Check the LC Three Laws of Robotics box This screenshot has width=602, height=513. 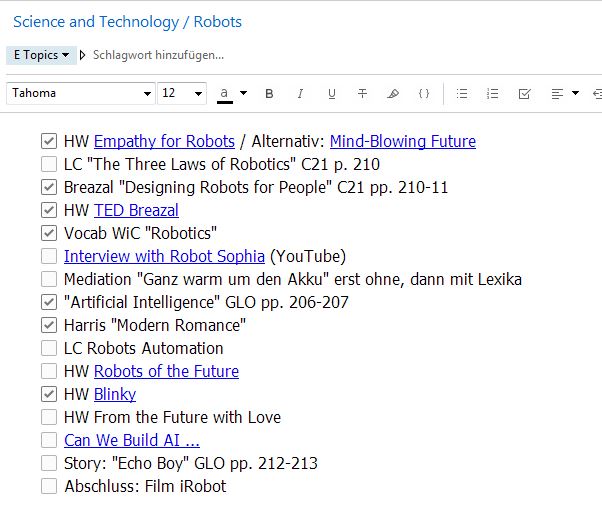(49, 164)
